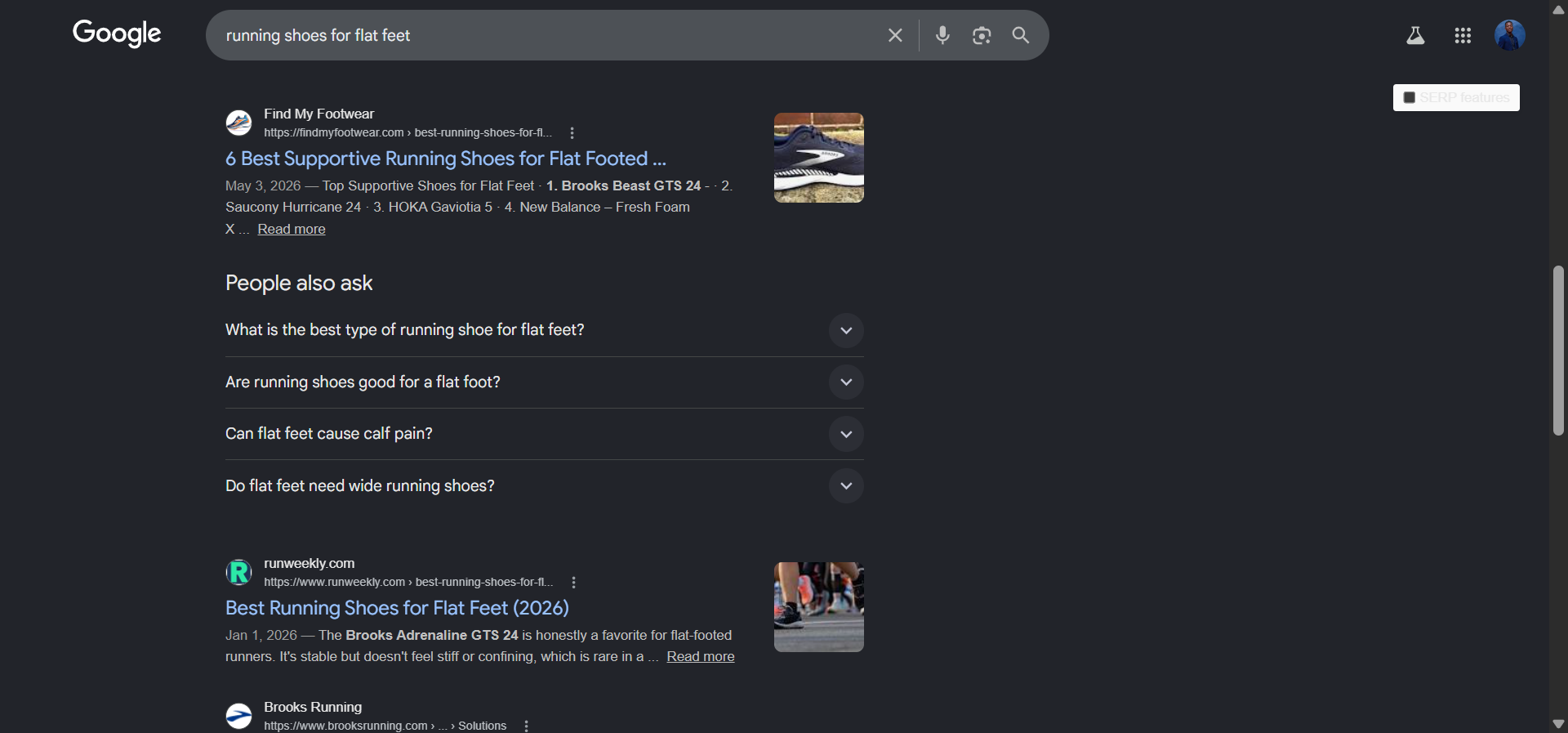Open more options for Brooks Running result
This screenshot has width=1568, height=733.
pyautogui.click(x=527, y=726)
